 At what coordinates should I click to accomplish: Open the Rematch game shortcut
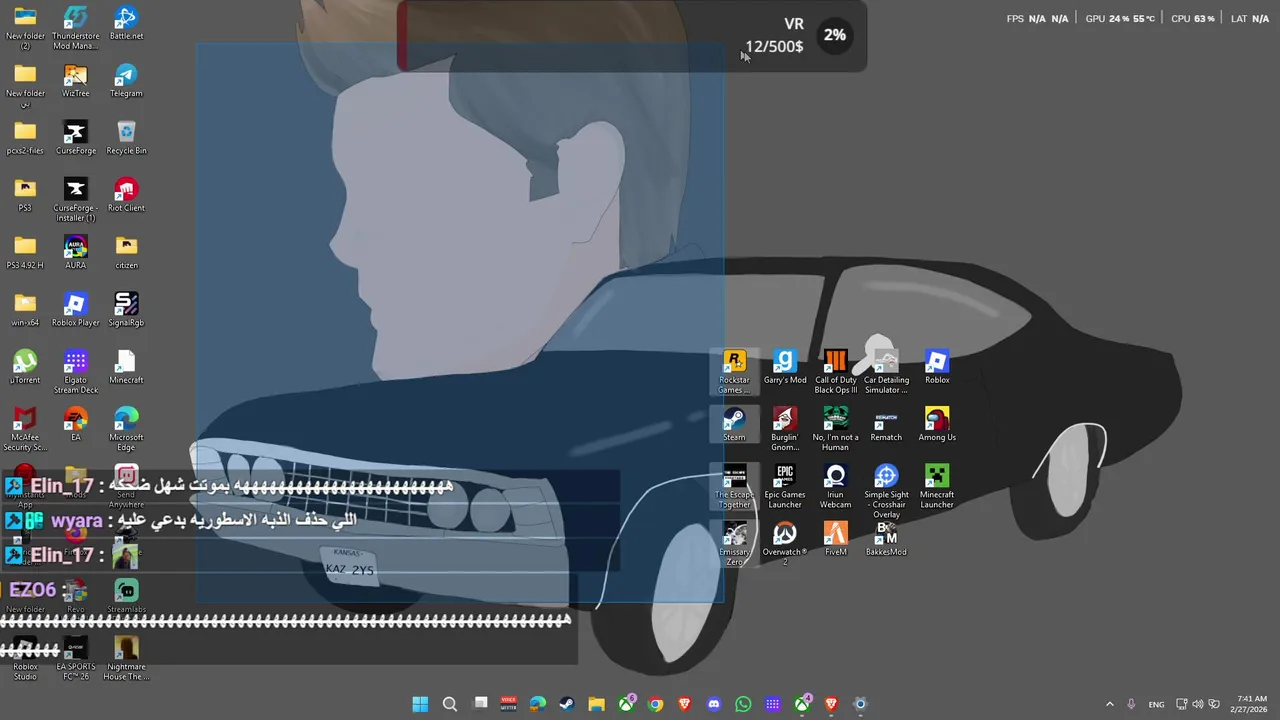886,425
